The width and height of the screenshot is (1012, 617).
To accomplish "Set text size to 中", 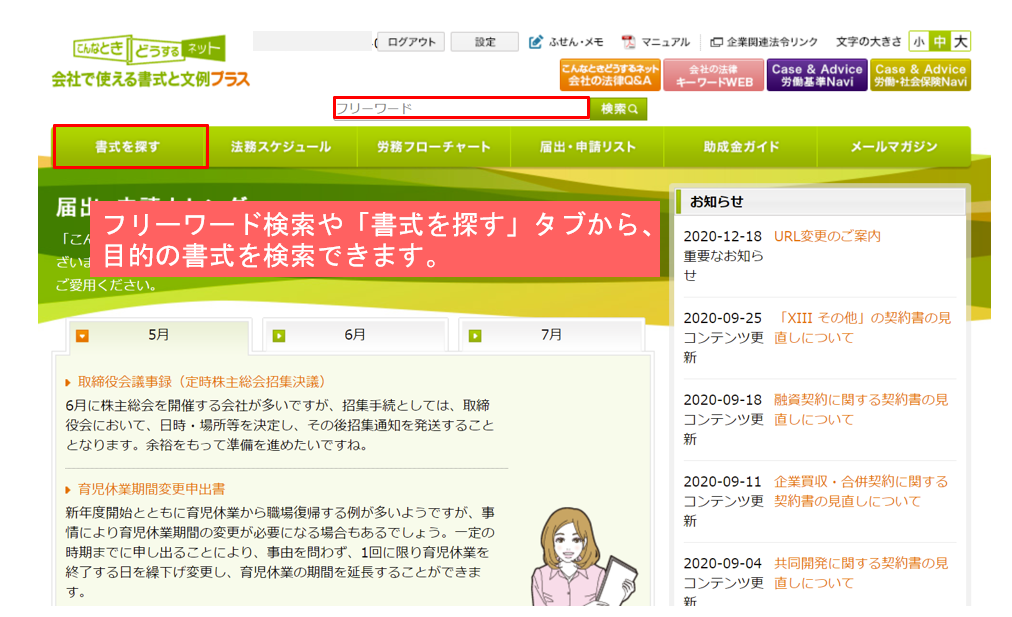I will [939, 42].
